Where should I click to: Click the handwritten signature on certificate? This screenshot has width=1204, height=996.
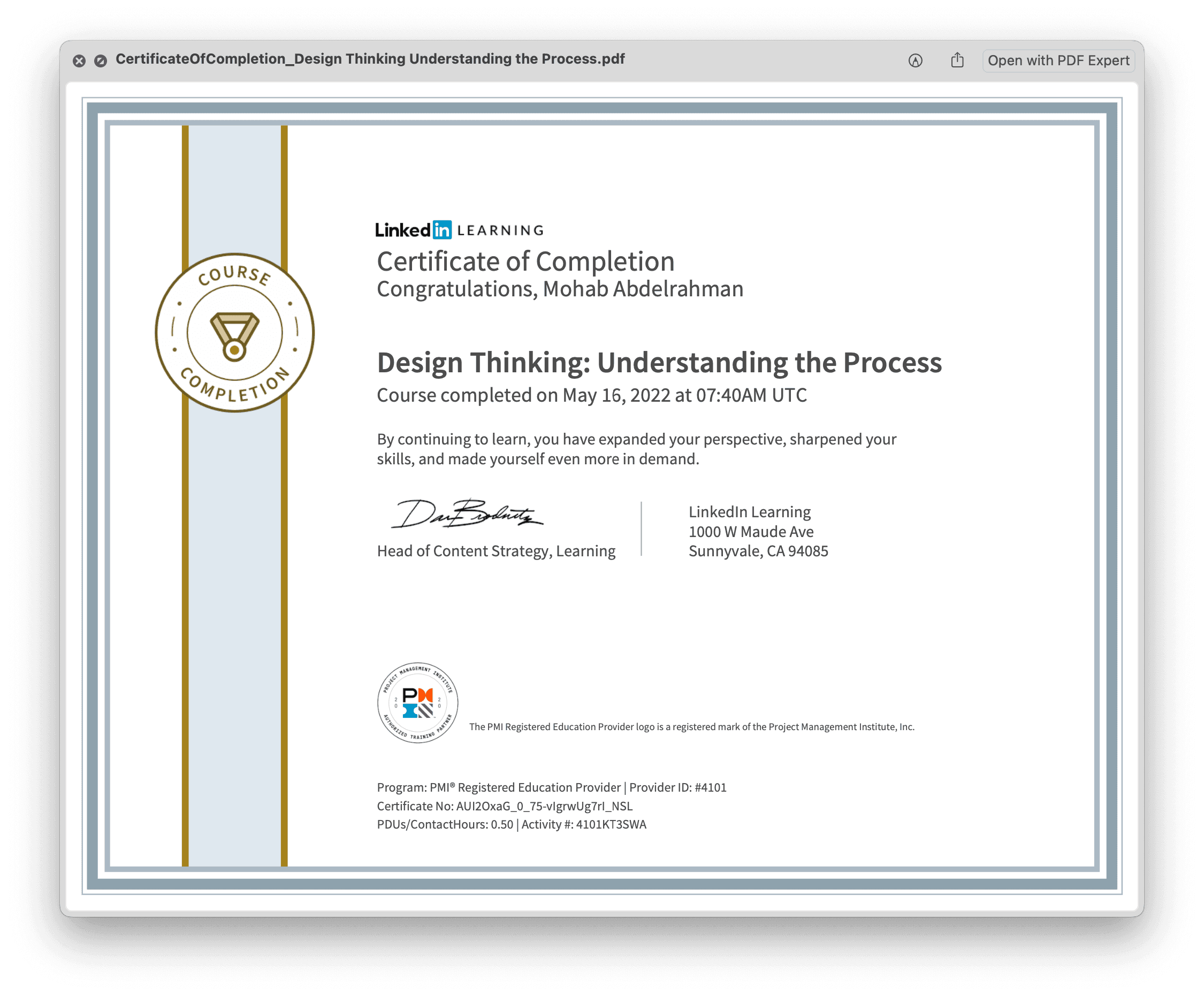pyautogui.click(x=467, y=514)
